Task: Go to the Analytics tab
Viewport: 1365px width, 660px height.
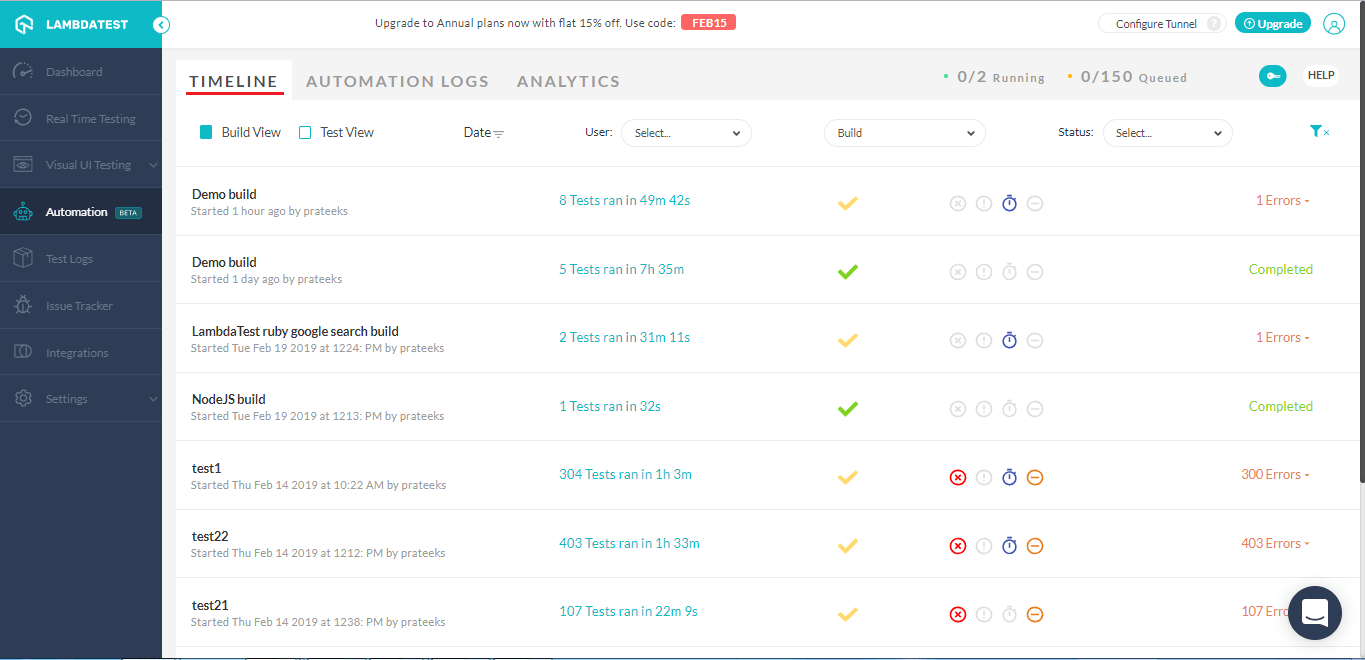Action: [568, 82]
